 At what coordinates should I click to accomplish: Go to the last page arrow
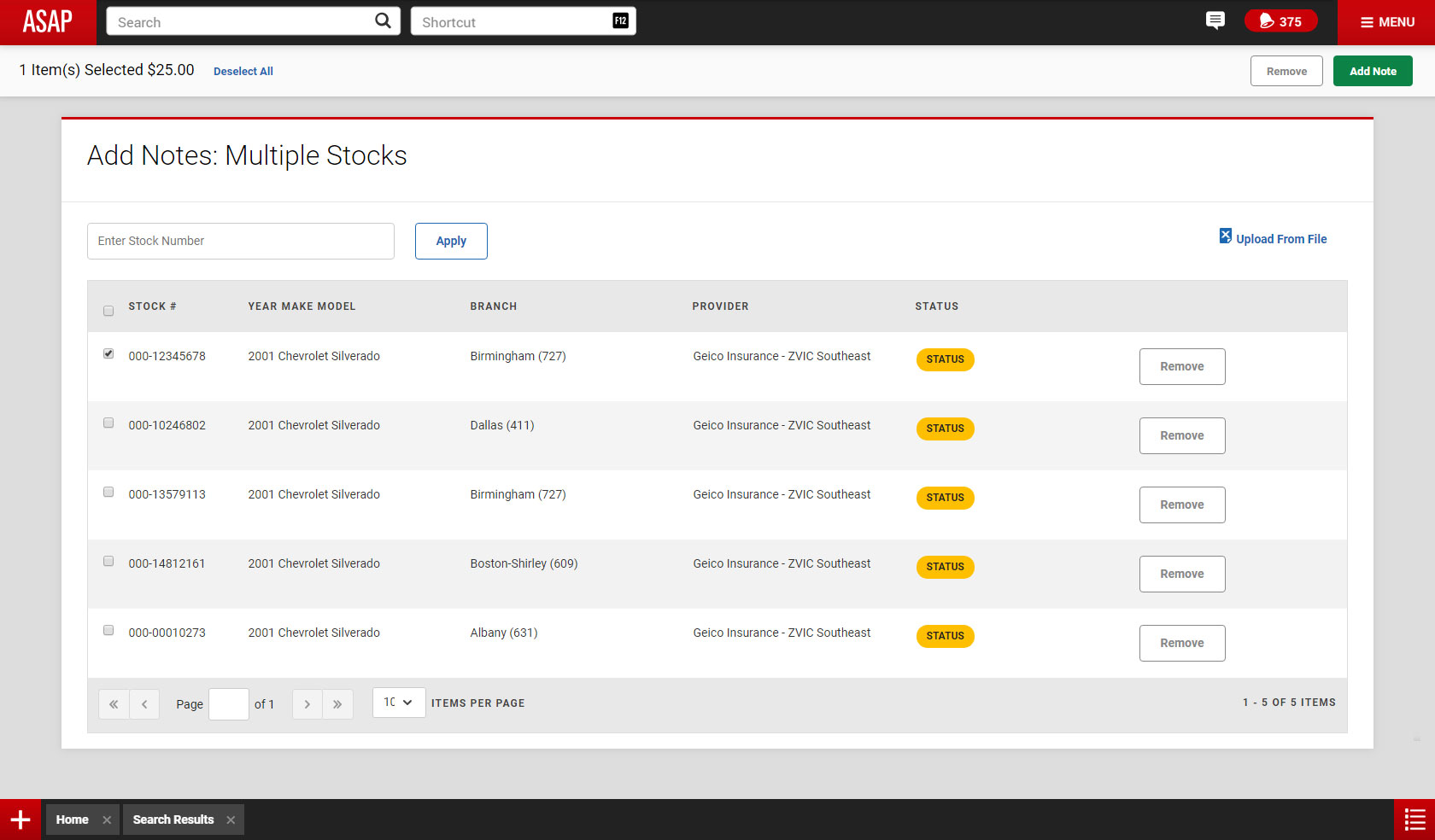click(337, 704)
